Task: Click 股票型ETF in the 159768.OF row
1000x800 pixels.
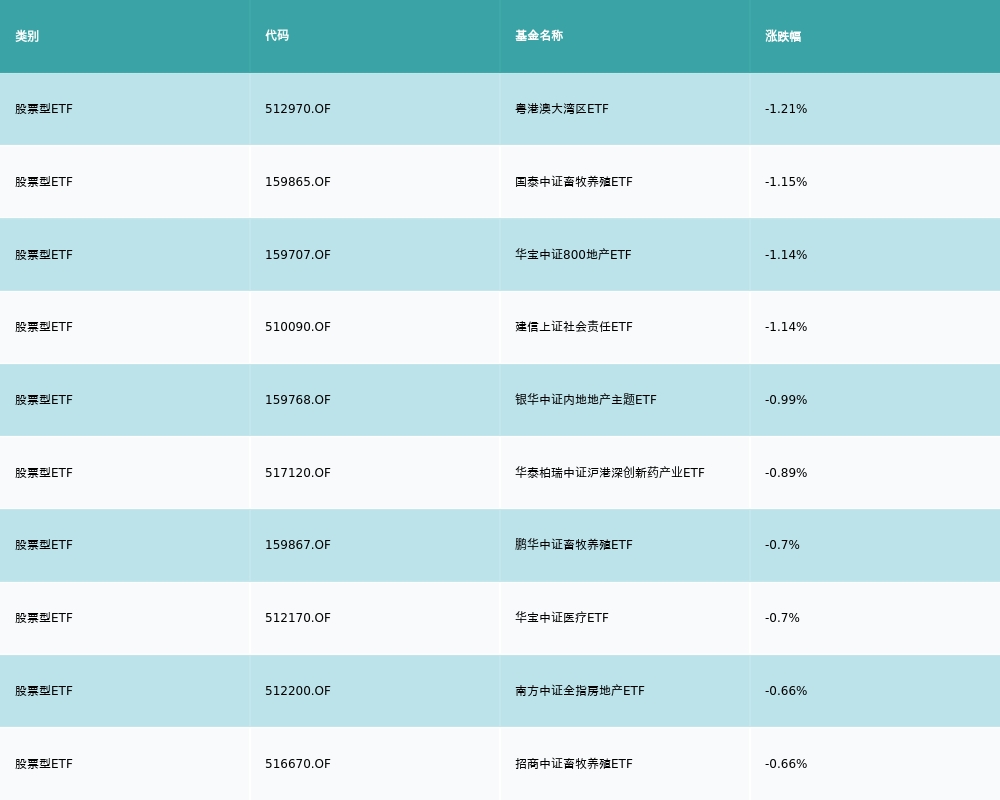Action: pyautogui.click(x=44, y=400)
